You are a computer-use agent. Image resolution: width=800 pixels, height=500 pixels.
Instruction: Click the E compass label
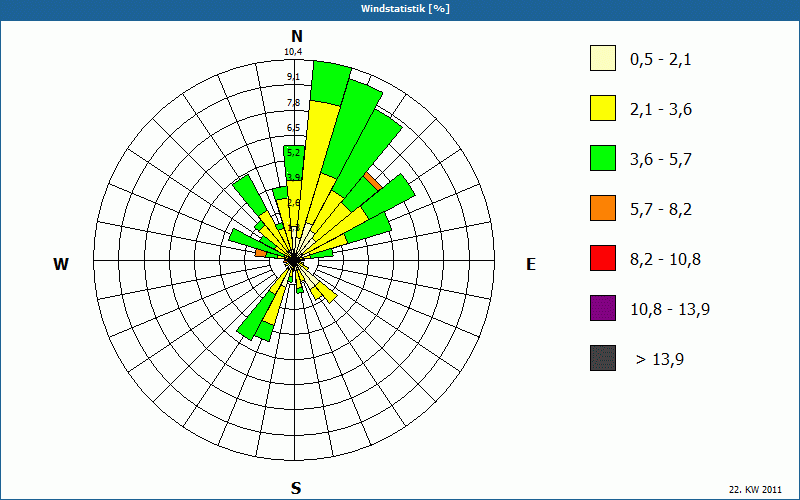coord(531,264)
